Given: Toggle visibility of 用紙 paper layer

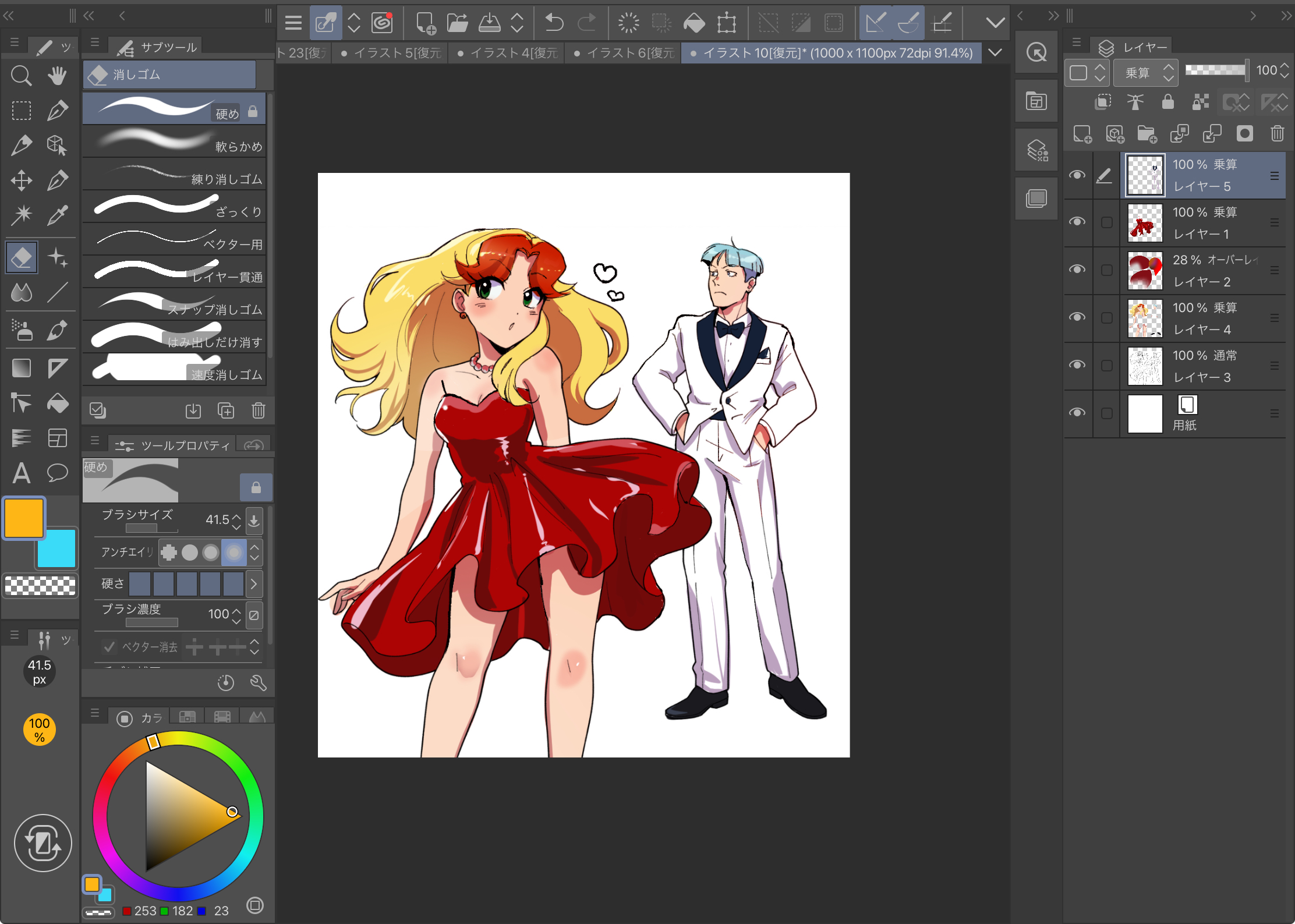Looking at the screenshot, I should [1077, 413].
